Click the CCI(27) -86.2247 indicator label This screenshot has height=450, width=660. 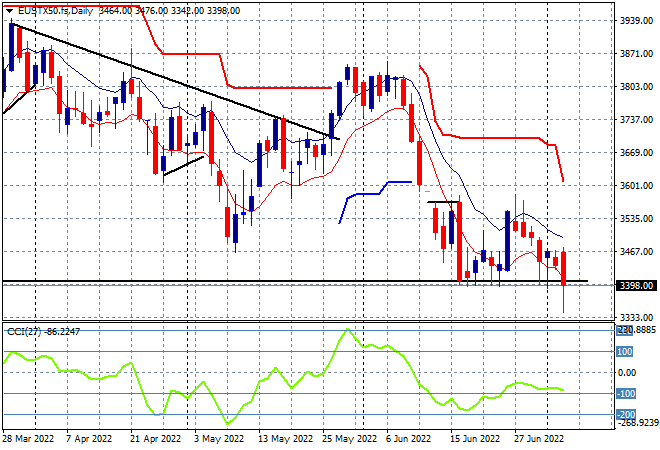[x=43, y=332]
